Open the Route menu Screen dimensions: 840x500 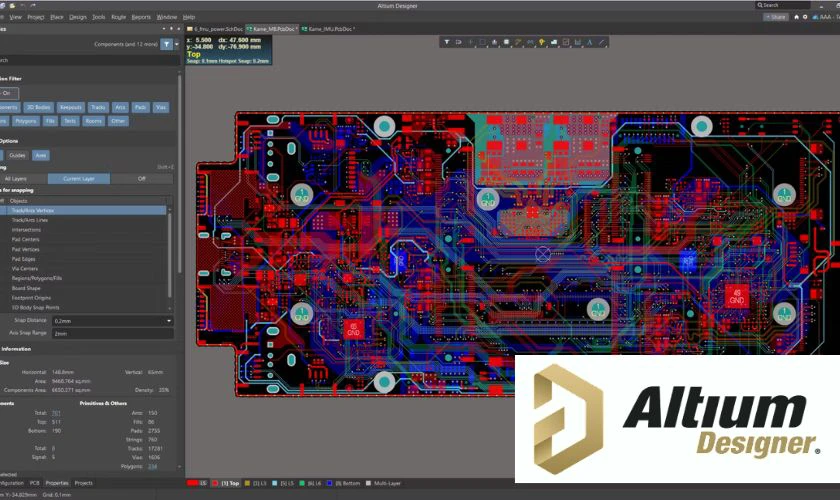click(x=118, y=17)
